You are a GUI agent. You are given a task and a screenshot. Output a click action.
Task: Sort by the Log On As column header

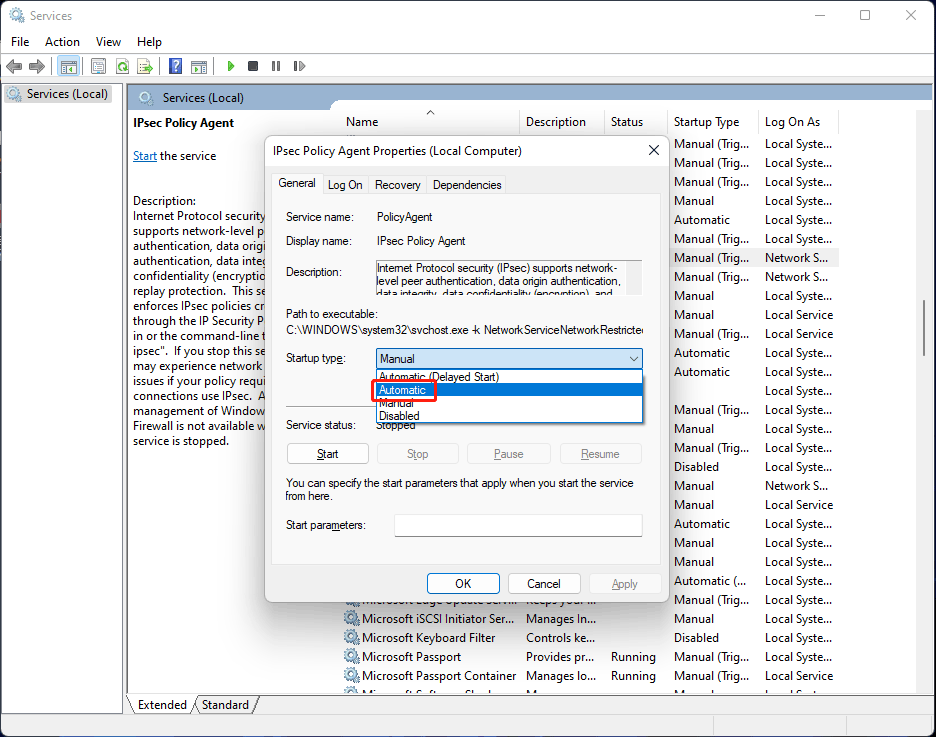coord(798,122)
